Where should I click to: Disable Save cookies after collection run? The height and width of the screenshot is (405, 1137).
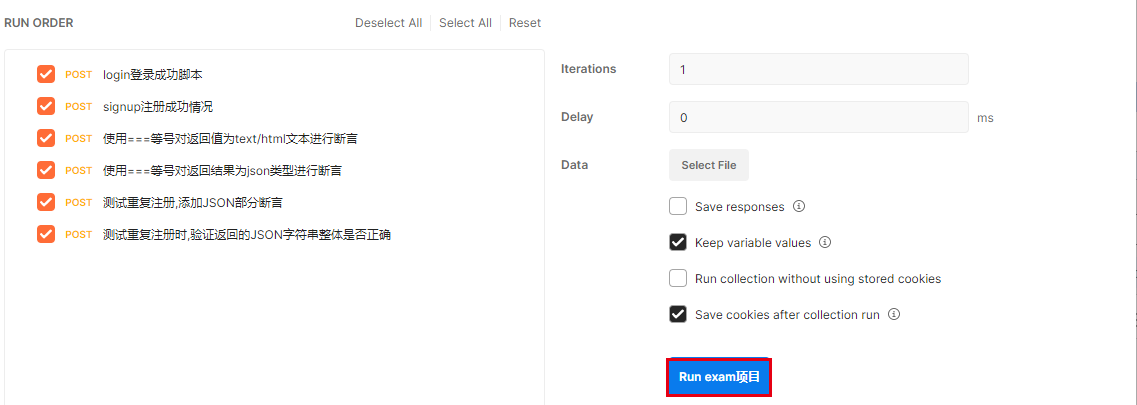678,314
